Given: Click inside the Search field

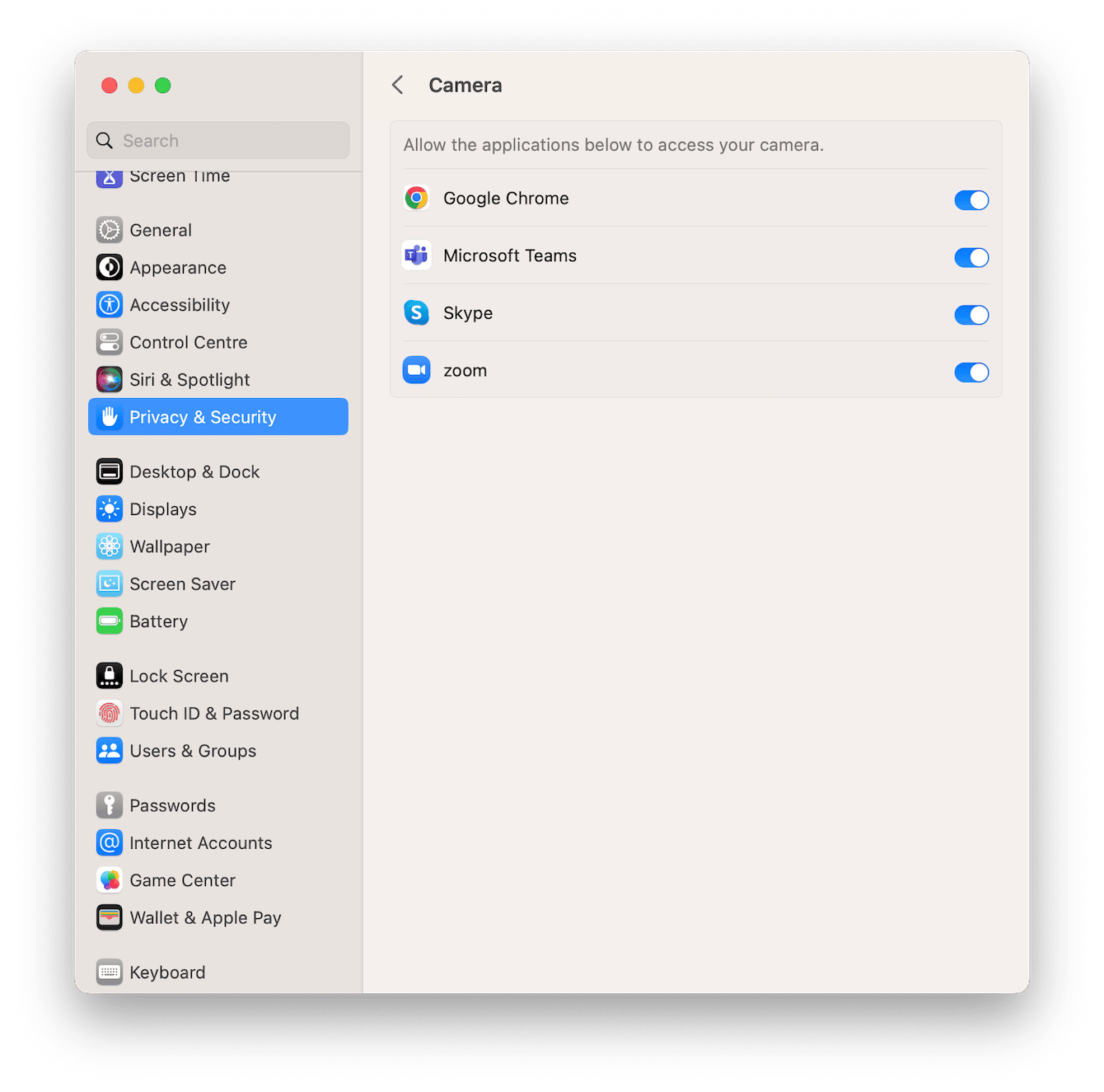Looking at the screenshot, I should coord(218,140).
